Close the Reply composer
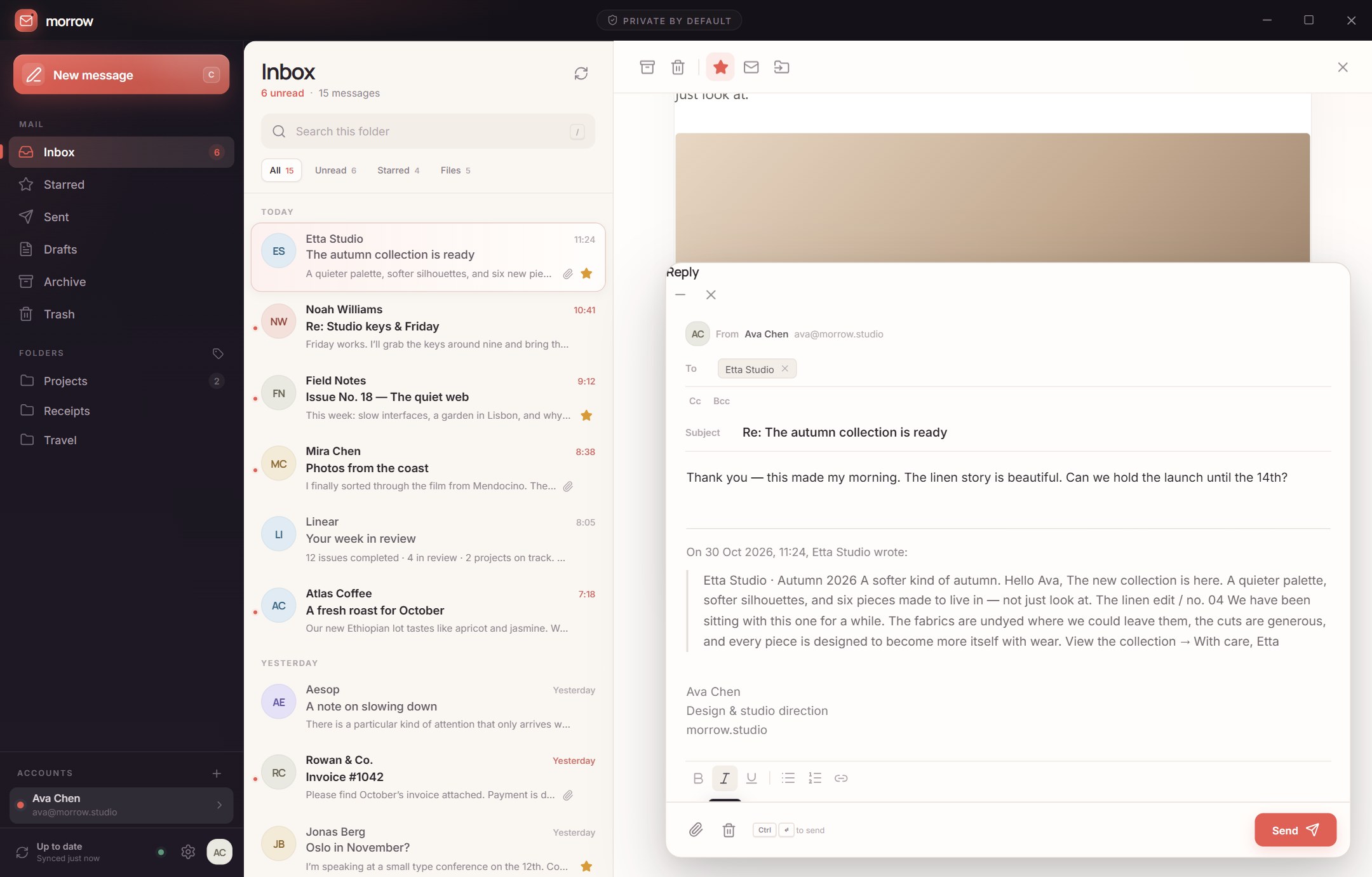The height and width of the screenshot is (877, 1372). pos(711,295)
